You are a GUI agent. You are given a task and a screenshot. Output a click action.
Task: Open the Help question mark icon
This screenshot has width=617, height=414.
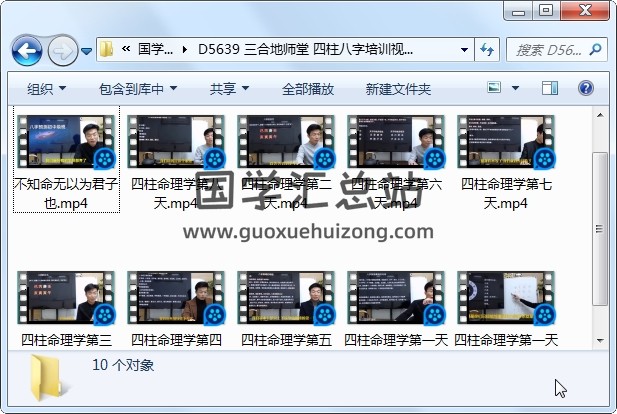(x=585, y=88)
